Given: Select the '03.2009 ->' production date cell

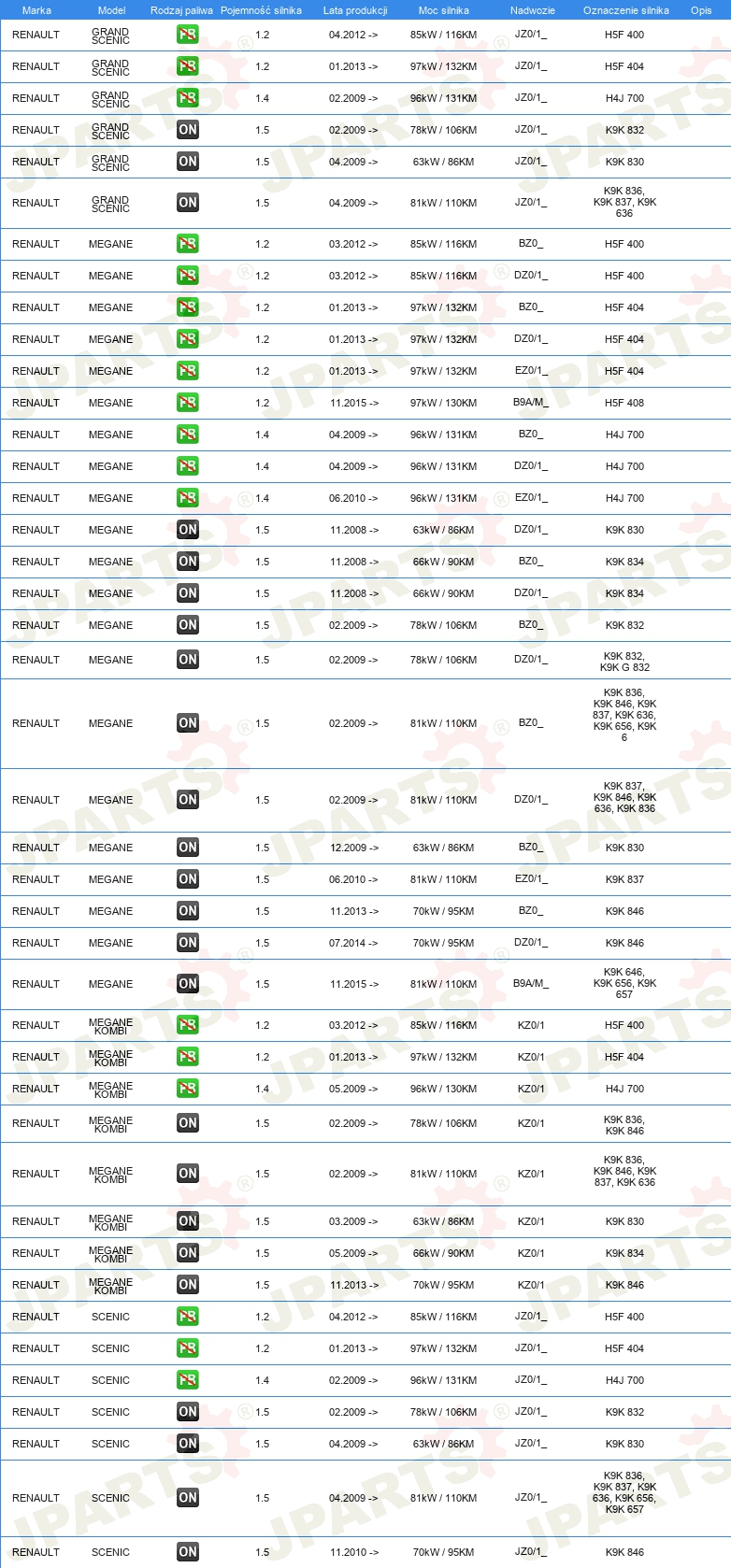Looking at the screenshot, I should click(353, 1221).
